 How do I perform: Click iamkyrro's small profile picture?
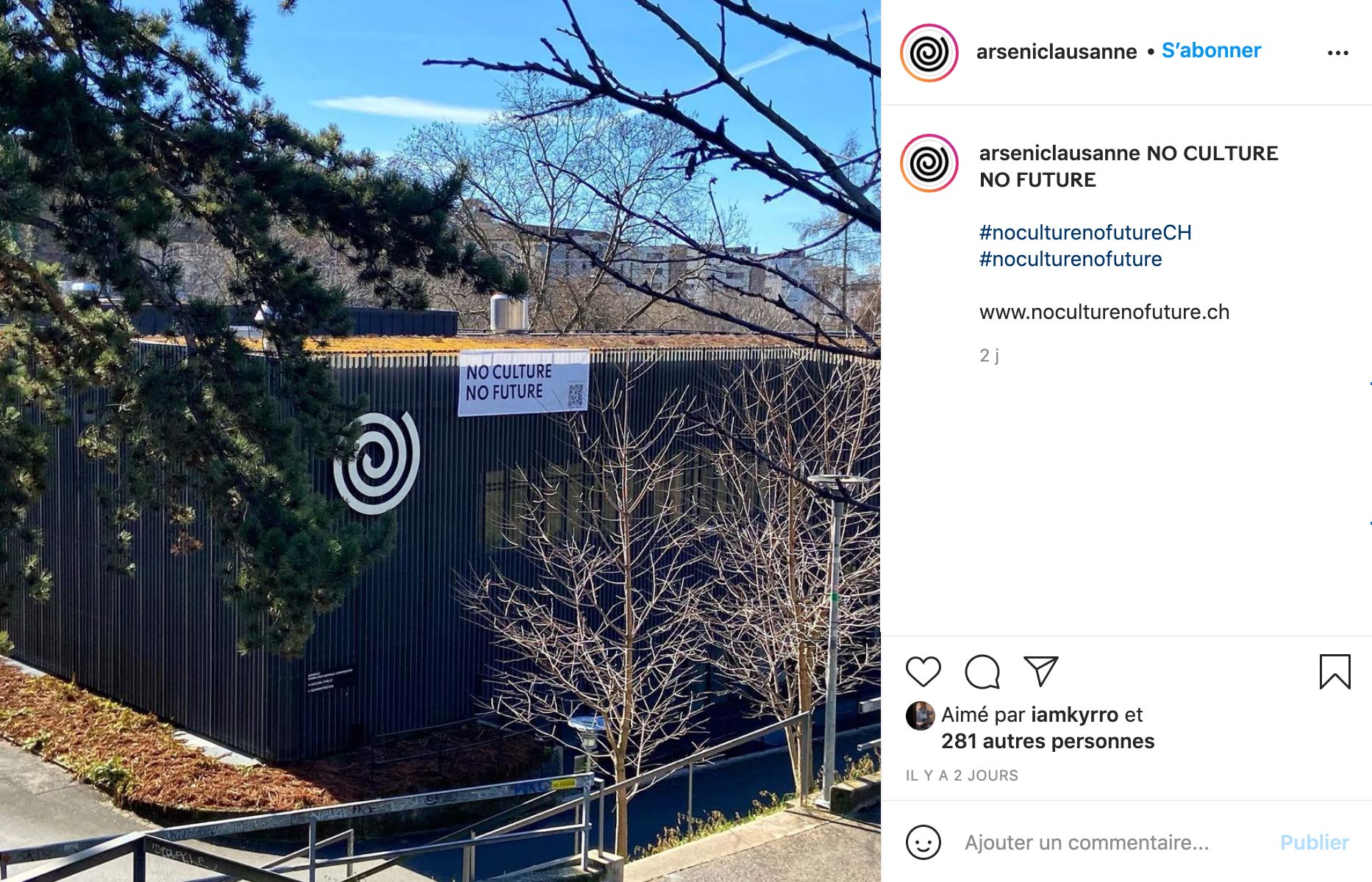click(x=920, y=715)
